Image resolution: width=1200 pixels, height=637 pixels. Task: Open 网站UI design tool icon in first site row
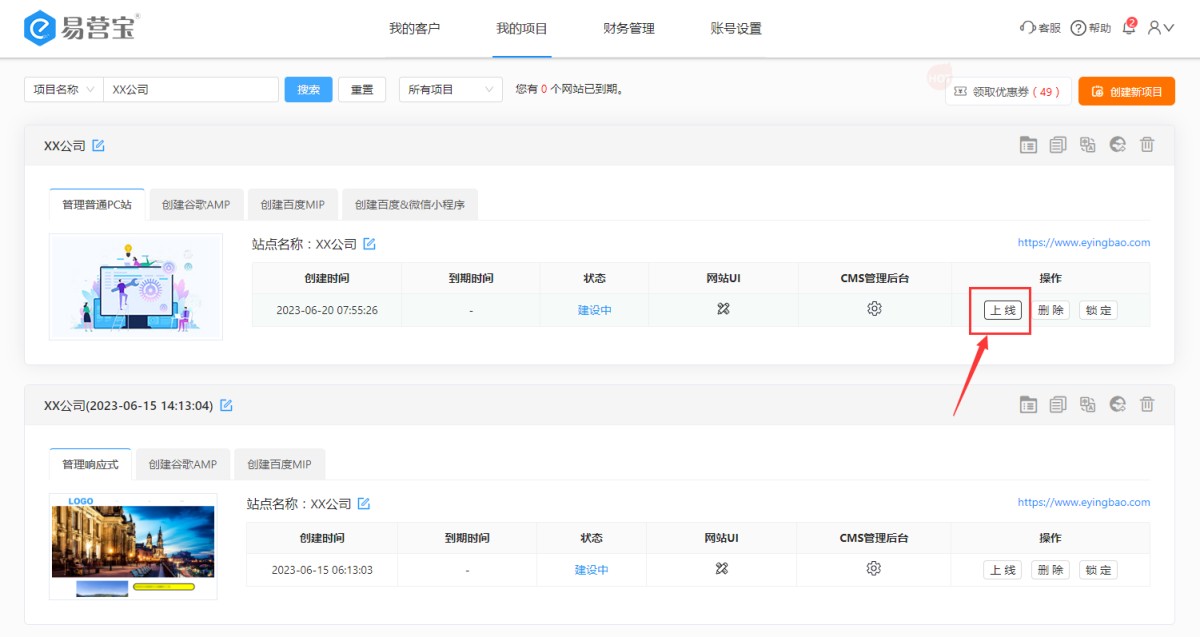pos(723,309)
